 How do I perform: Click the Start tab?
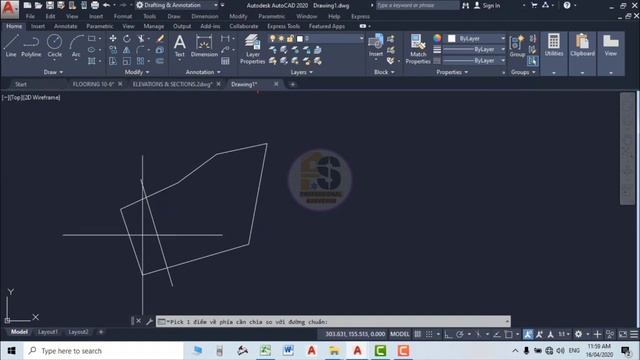pos(21,84)
